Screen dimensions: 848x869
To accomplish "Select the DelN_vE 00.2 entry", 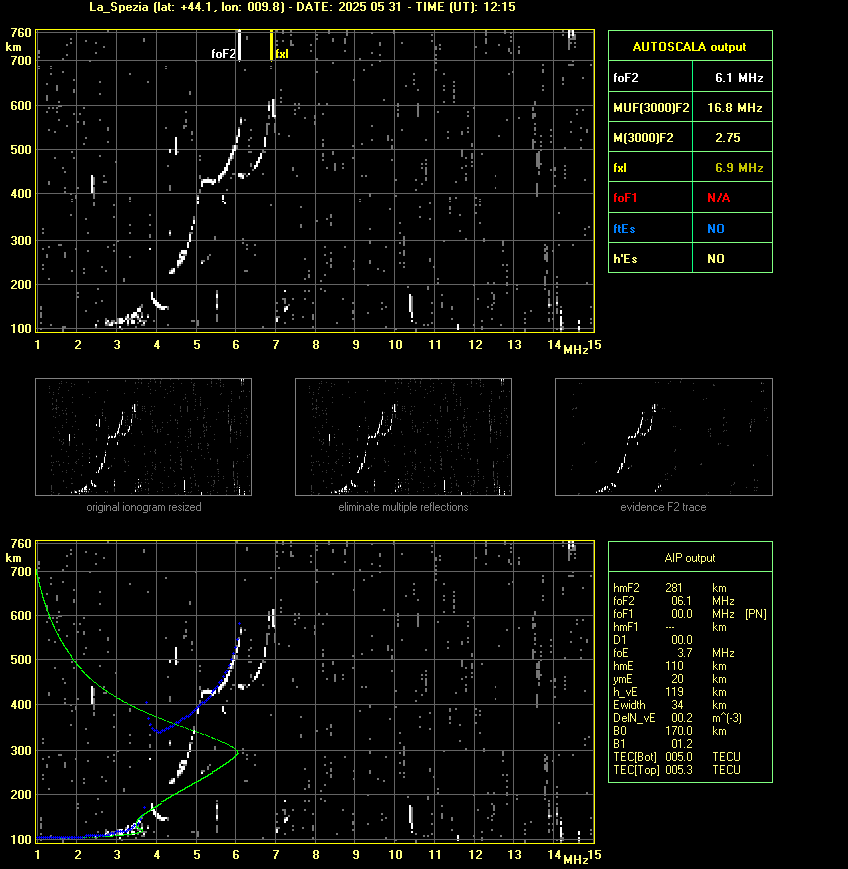I will (678, 718).
